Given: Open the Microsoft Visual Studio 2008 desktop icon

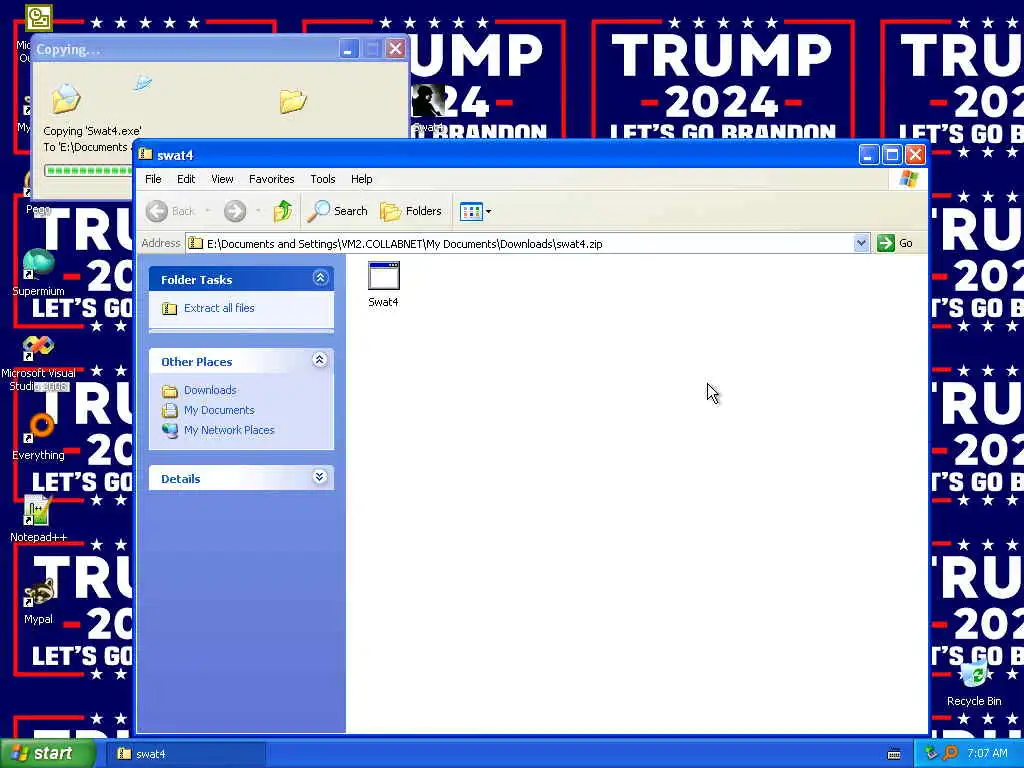Looking at the screenshot, I should tap(38, 363).
